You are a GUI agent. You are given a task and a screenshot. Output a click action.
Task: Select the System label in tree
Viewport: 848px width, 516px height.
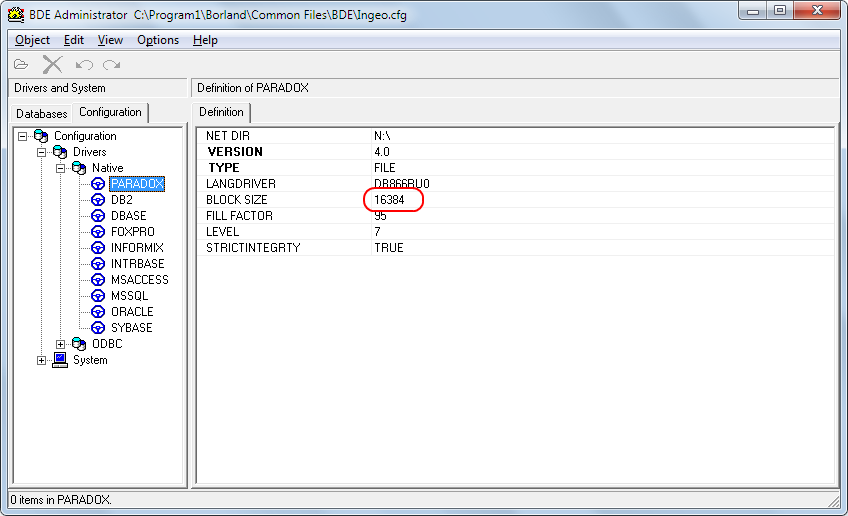pos(90,360)
